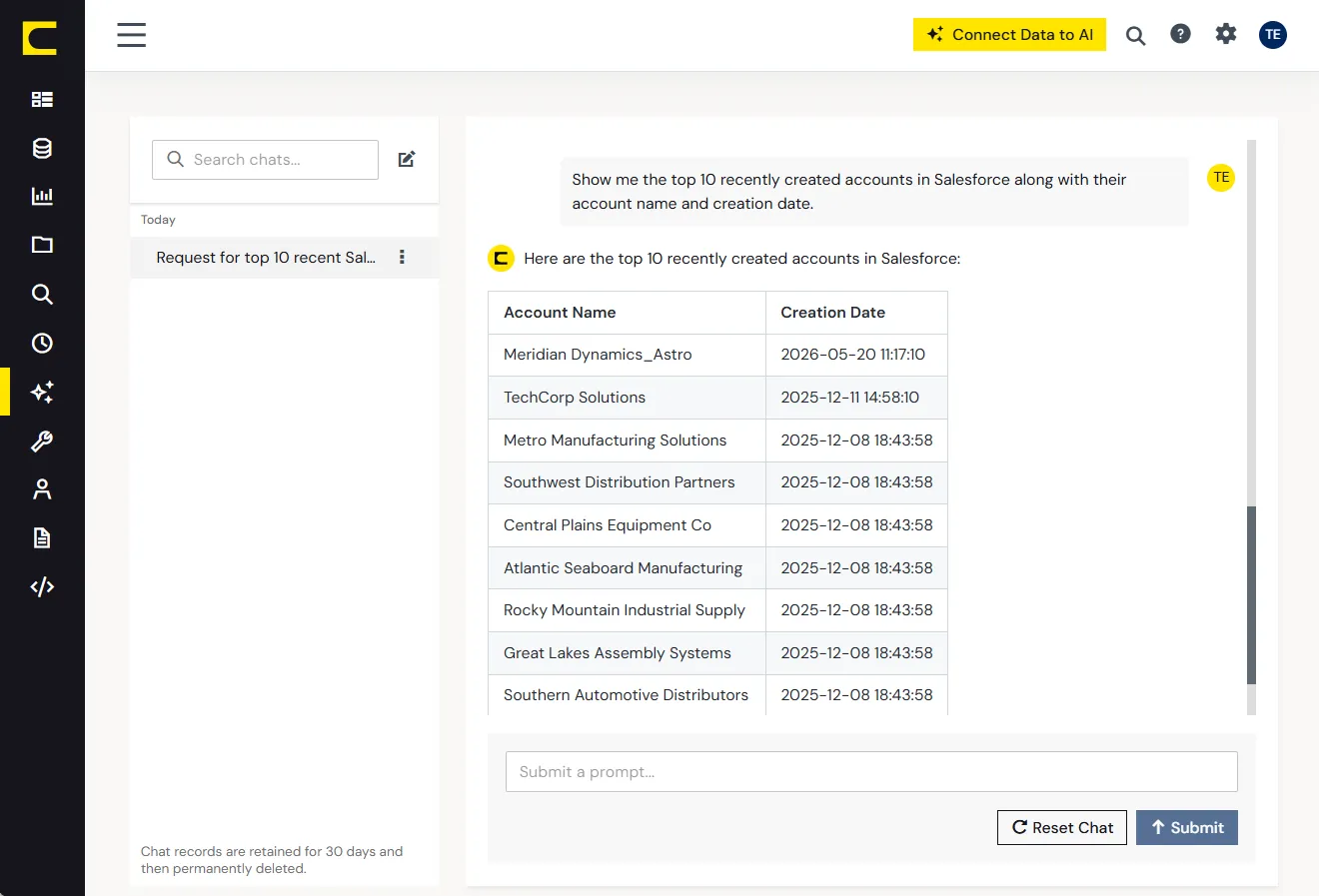This screenshot has width=1319, height=896.
Task: Open the clock history icon in sidebar
Action: tap(42, 343)
